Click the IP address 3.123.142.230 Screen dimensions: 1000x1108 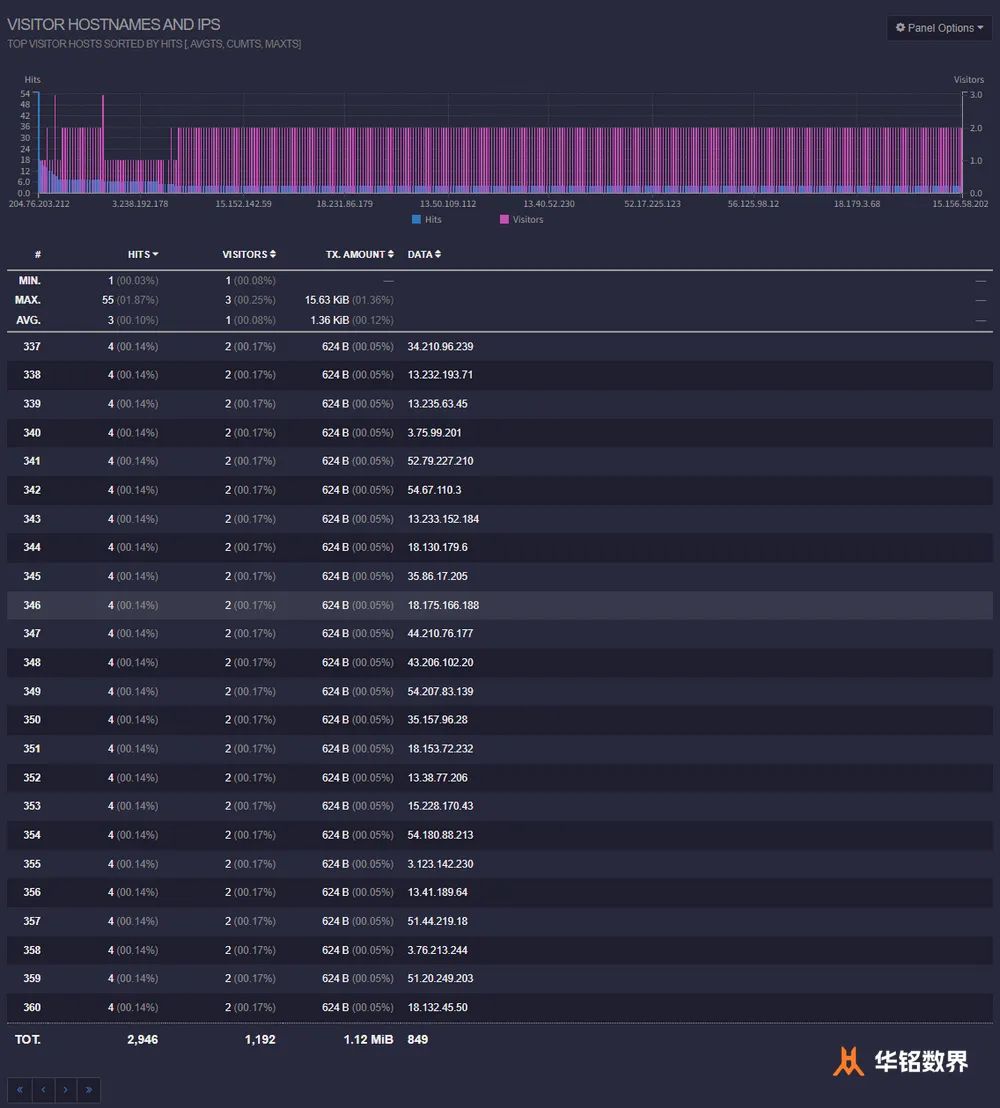click(440, 864)
